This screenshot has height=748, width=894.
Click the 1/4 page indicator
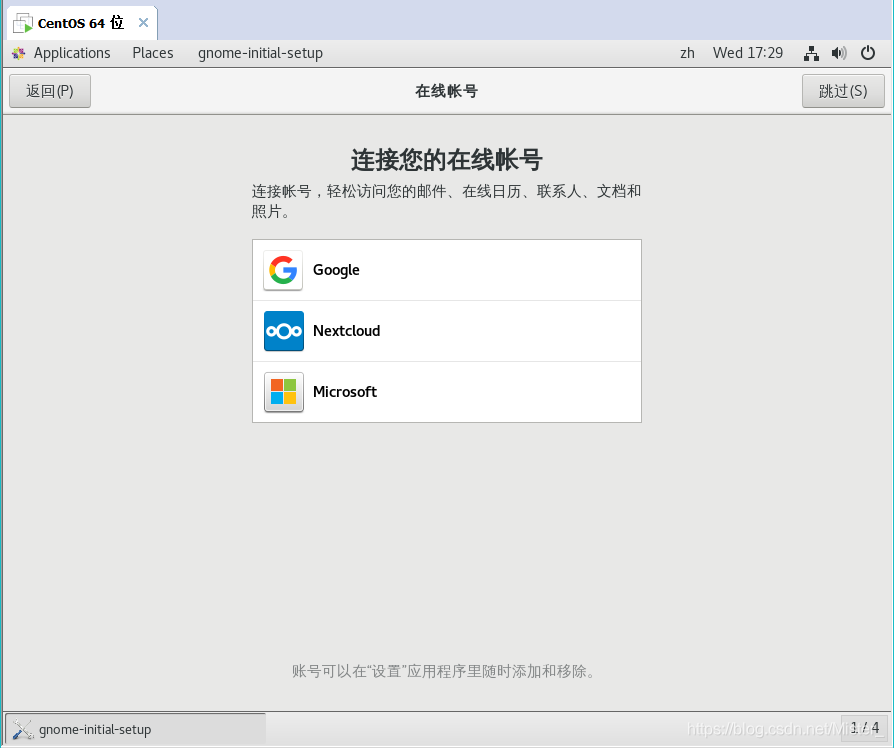click(x=865, y=729)
